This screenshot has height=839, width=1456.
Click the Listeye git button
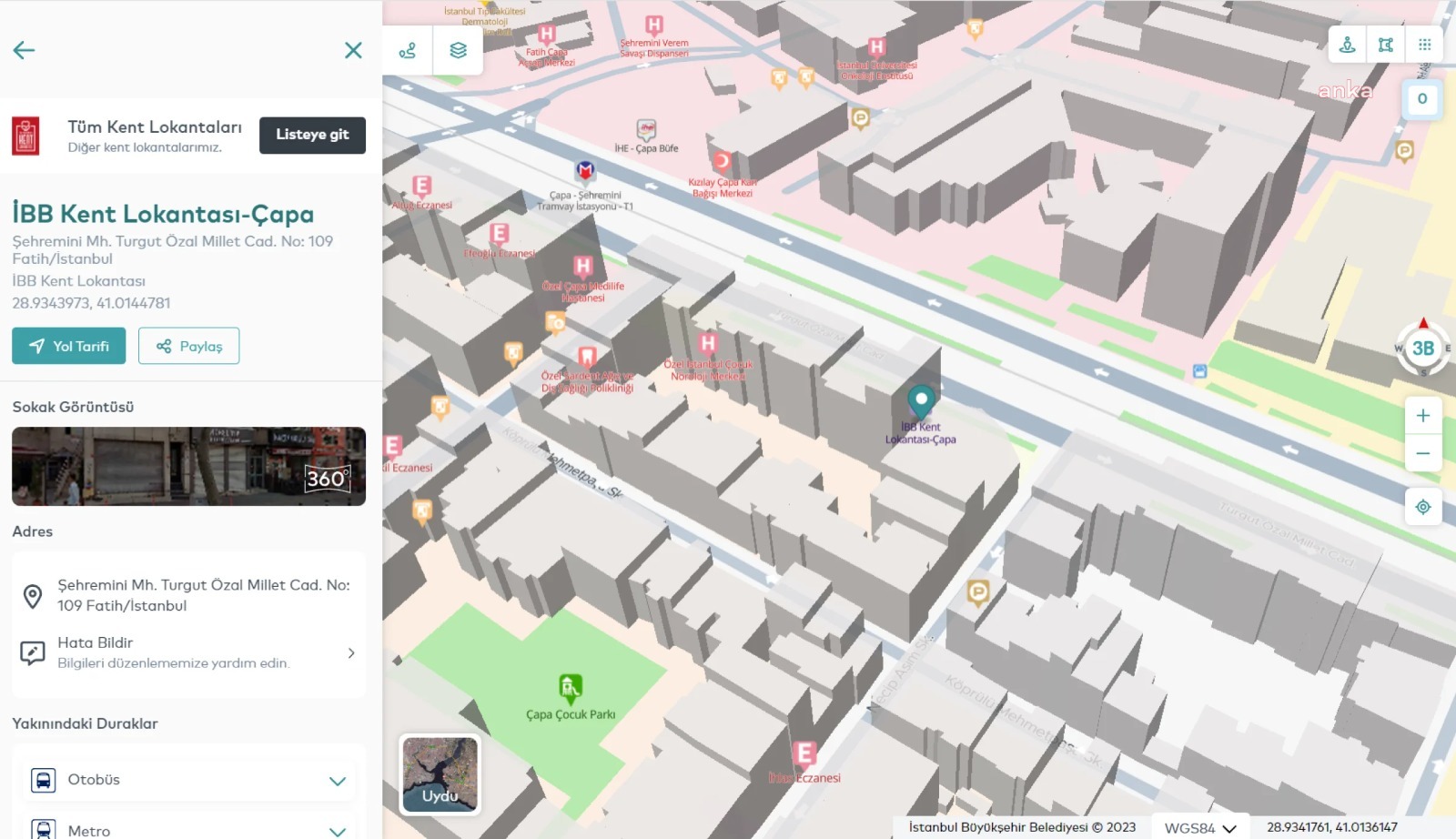[312, 135]
